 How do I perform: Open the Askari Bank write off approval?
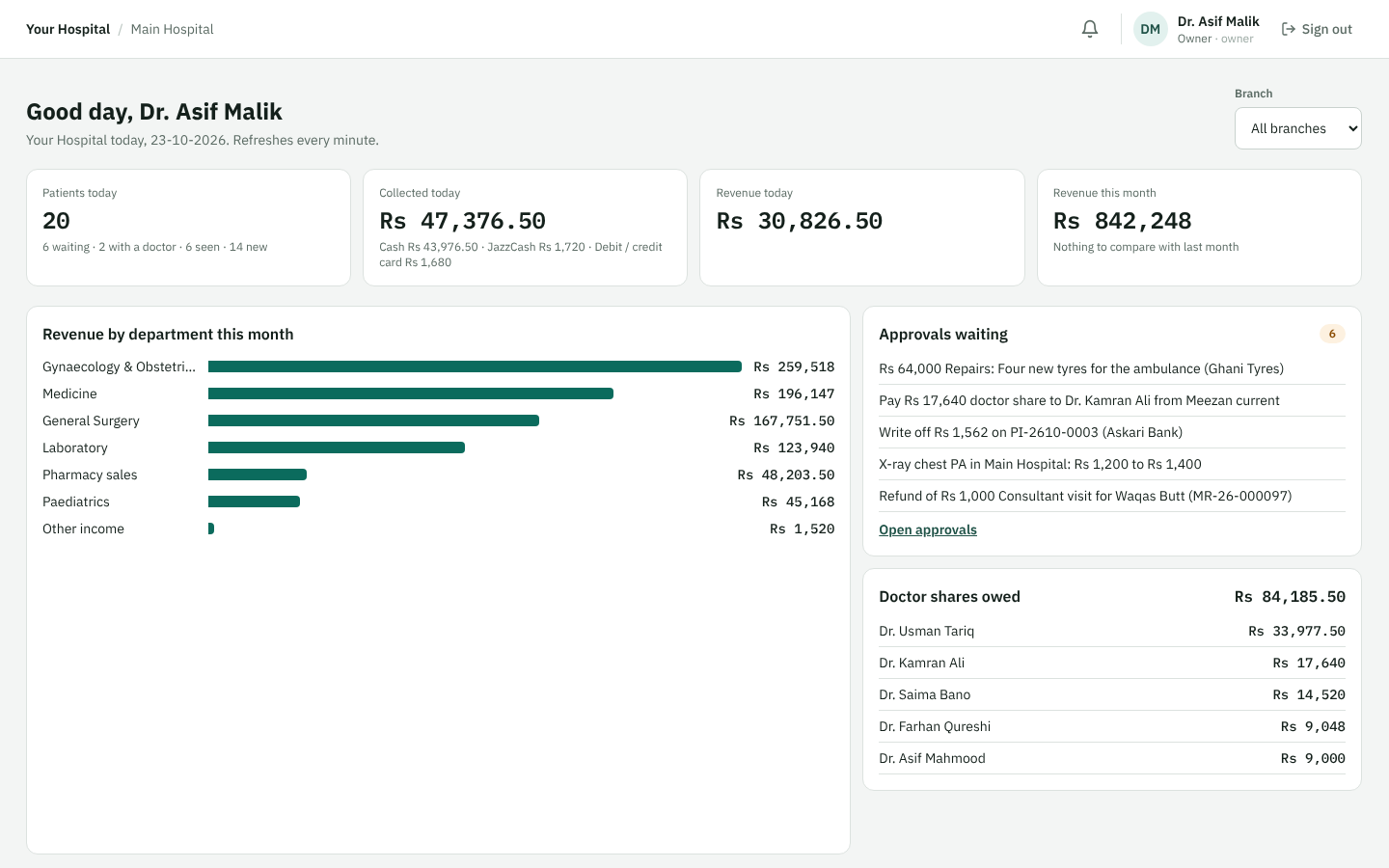1112,432
